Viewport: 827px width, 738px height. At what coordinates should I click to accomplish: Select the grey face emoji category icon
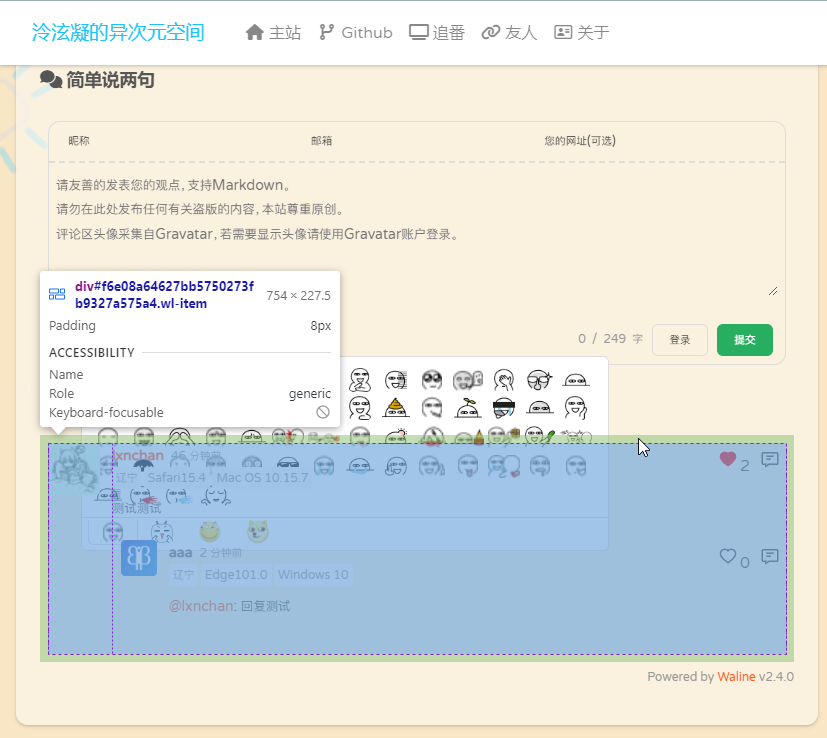click(112, 531)
